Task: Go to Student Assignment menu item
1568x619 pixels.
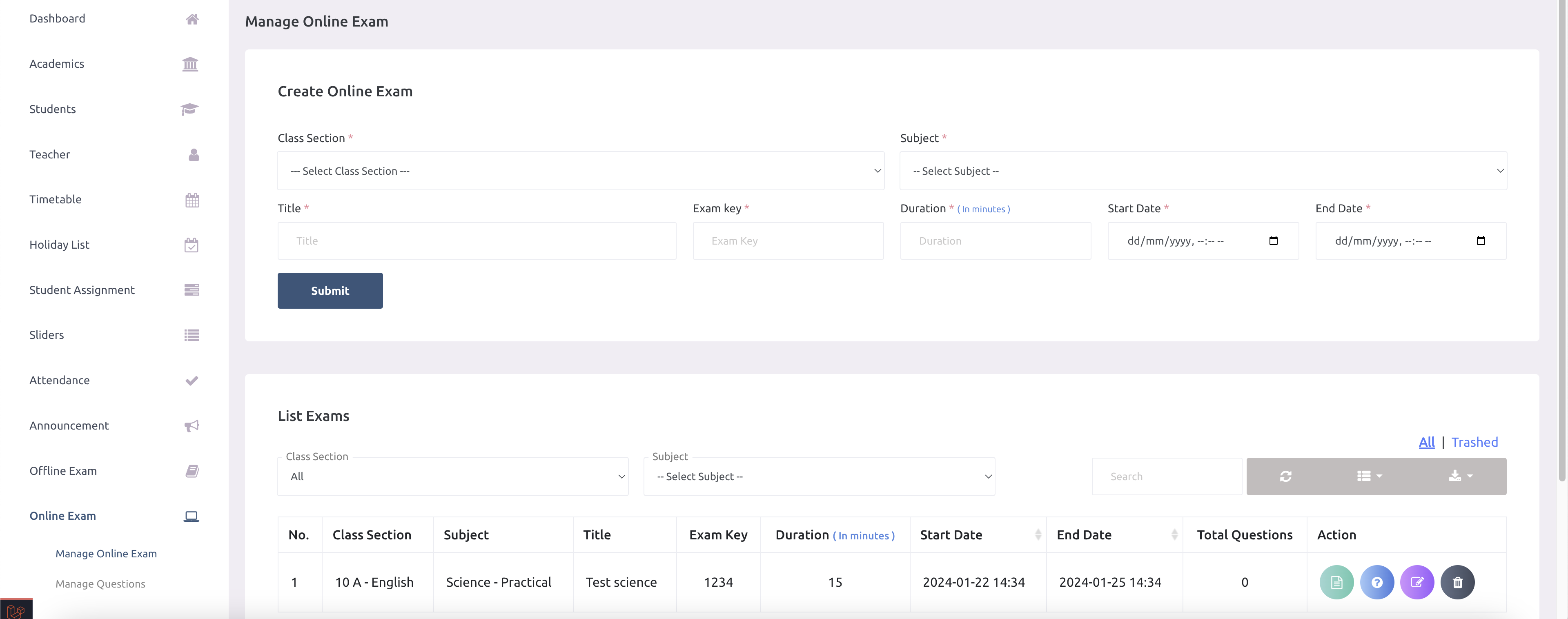Action: [x=82, y=290]
